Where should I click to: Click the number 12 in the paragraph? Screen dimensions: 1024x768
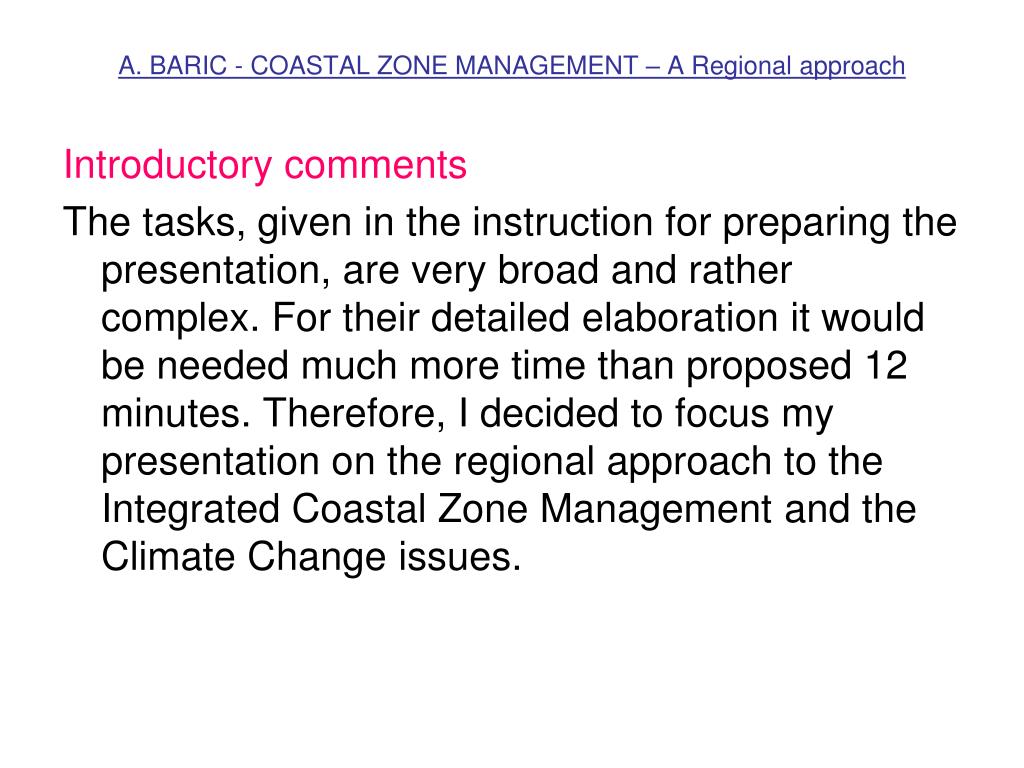[x=886, y=365]
